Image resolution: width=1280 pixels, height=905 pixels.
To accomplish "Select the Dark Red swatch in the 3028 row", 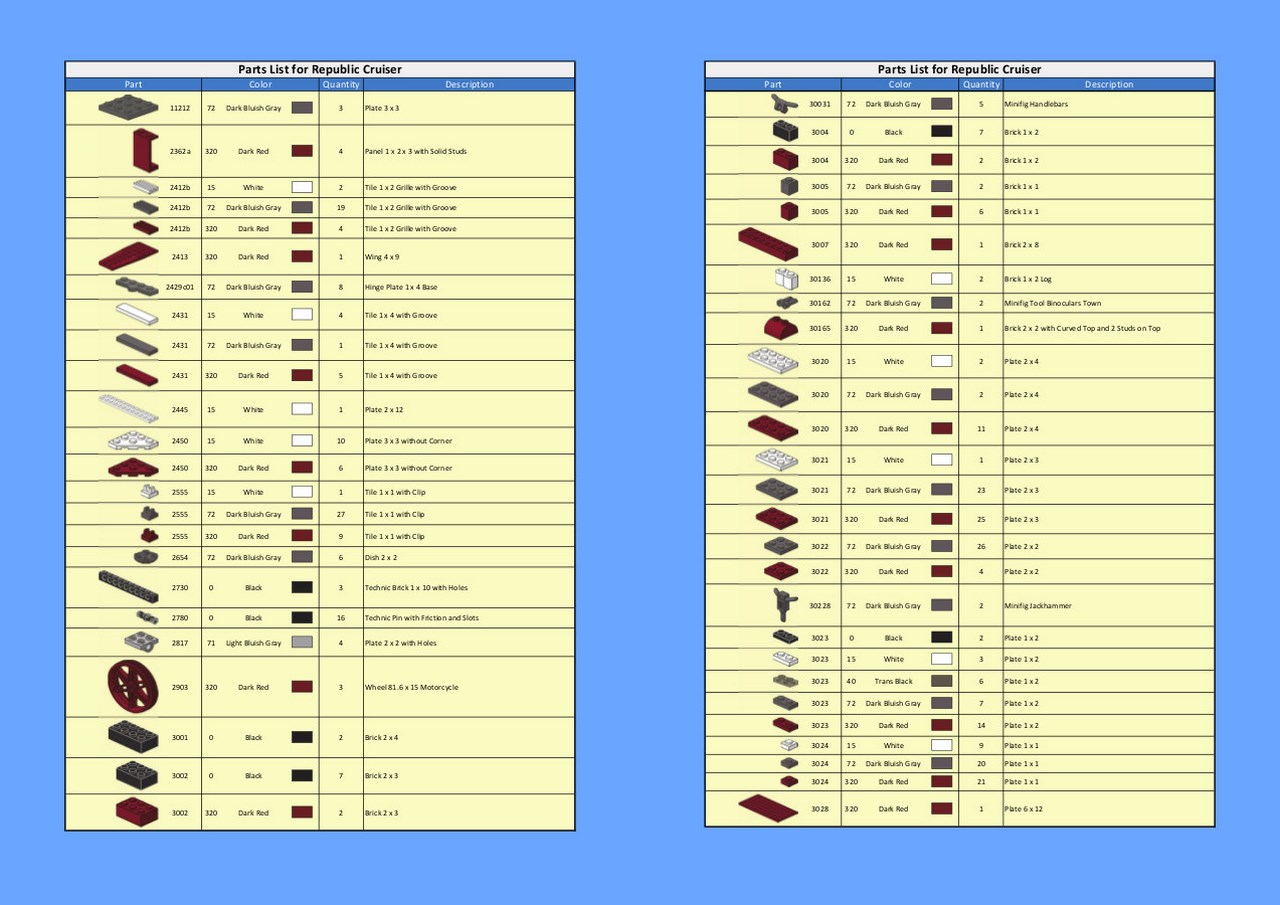I will pos(942,808).
